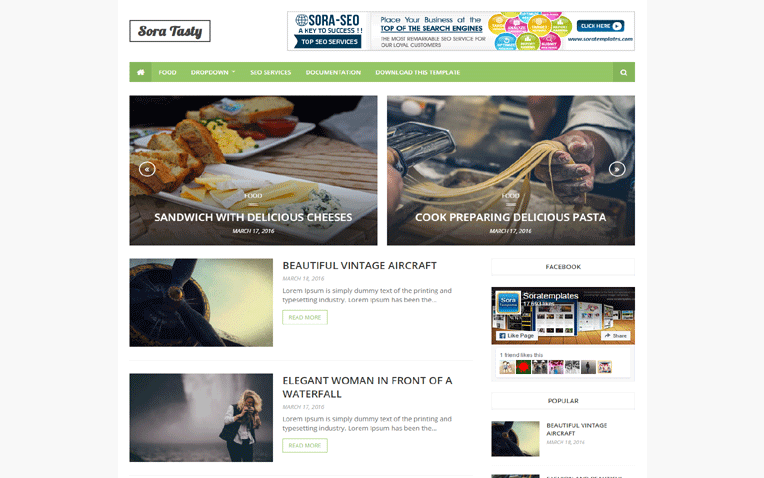Click the Facebook Share button

pos(616,336)
